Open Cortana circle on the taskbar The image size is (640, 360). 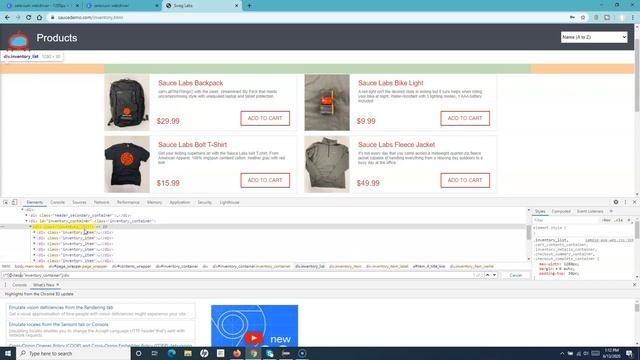138,353
